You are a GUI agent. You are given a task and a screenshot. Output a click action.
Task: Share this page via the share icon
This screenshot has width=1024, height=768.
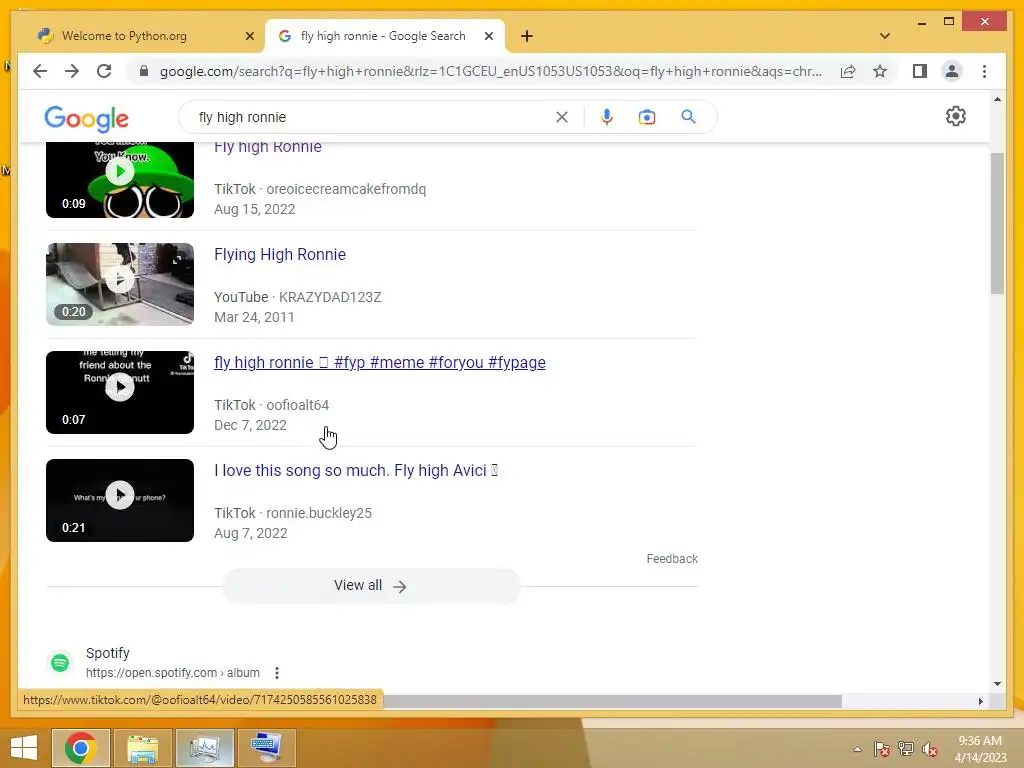848,71
